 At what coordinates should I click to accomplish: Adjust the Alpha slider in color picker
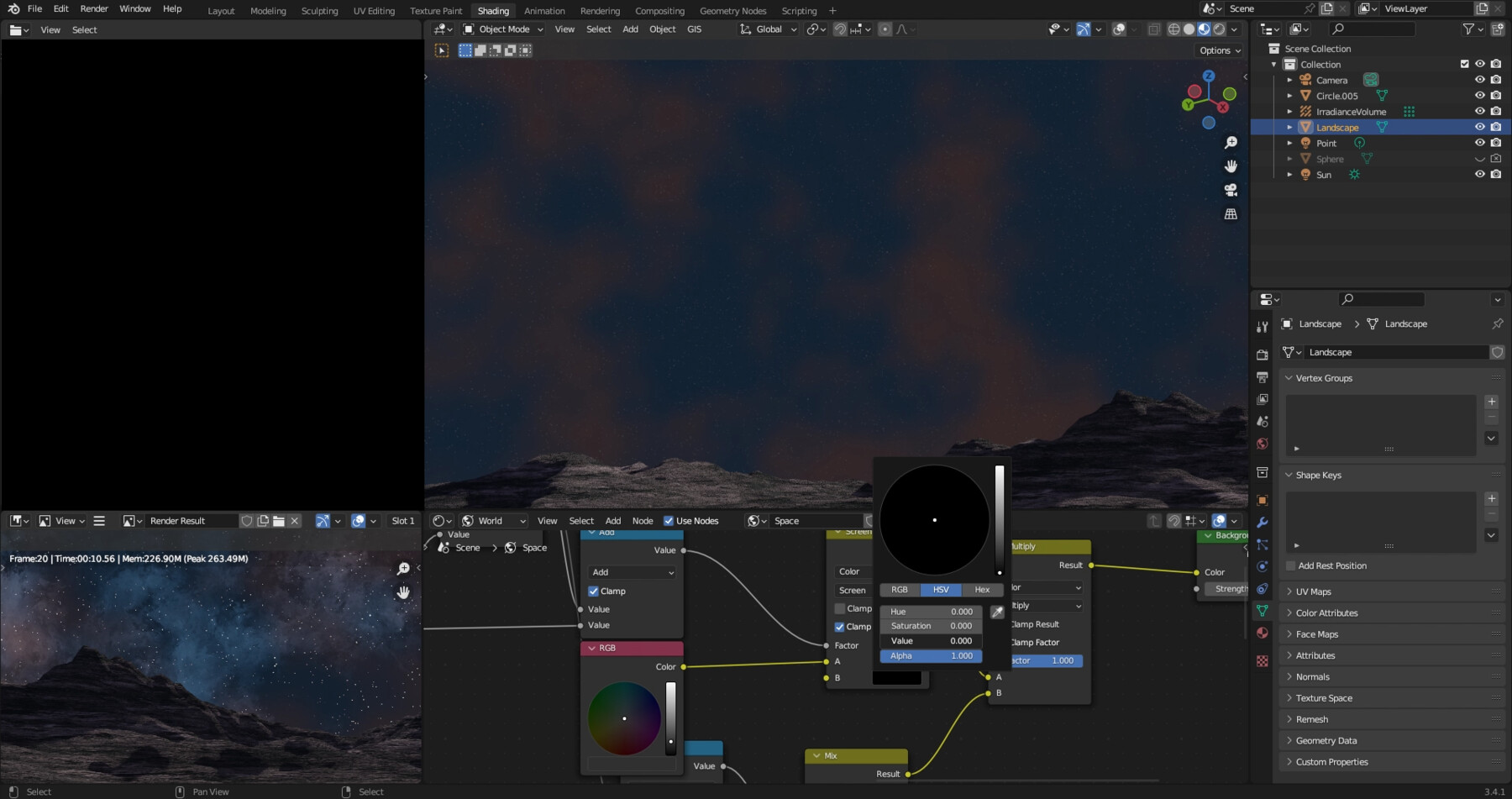pos(931,656)
